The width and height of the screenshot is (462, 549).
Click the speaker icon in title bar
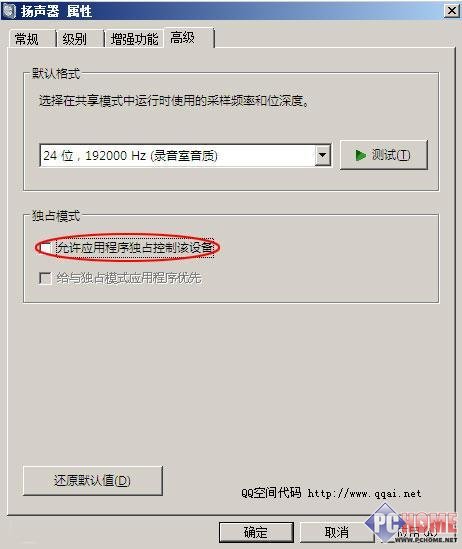(8, 11)
